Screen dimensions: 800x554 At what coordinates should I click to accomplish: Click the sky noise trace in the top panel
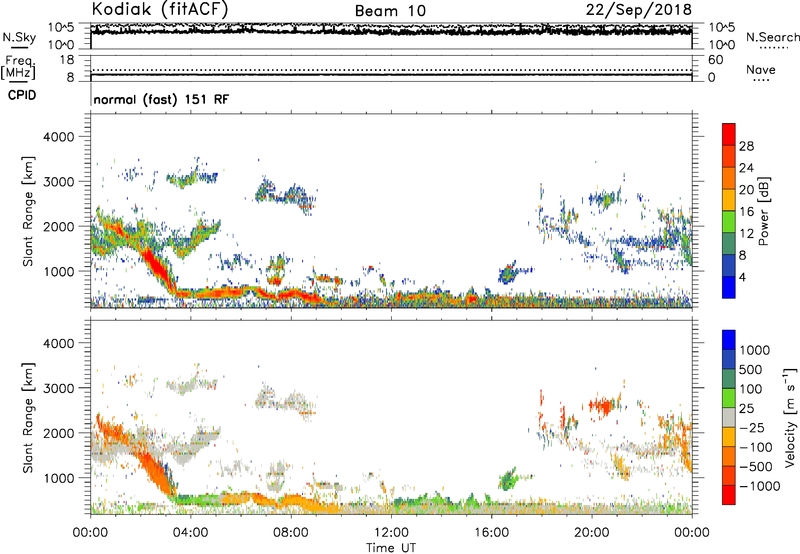[x=391, y=31]
